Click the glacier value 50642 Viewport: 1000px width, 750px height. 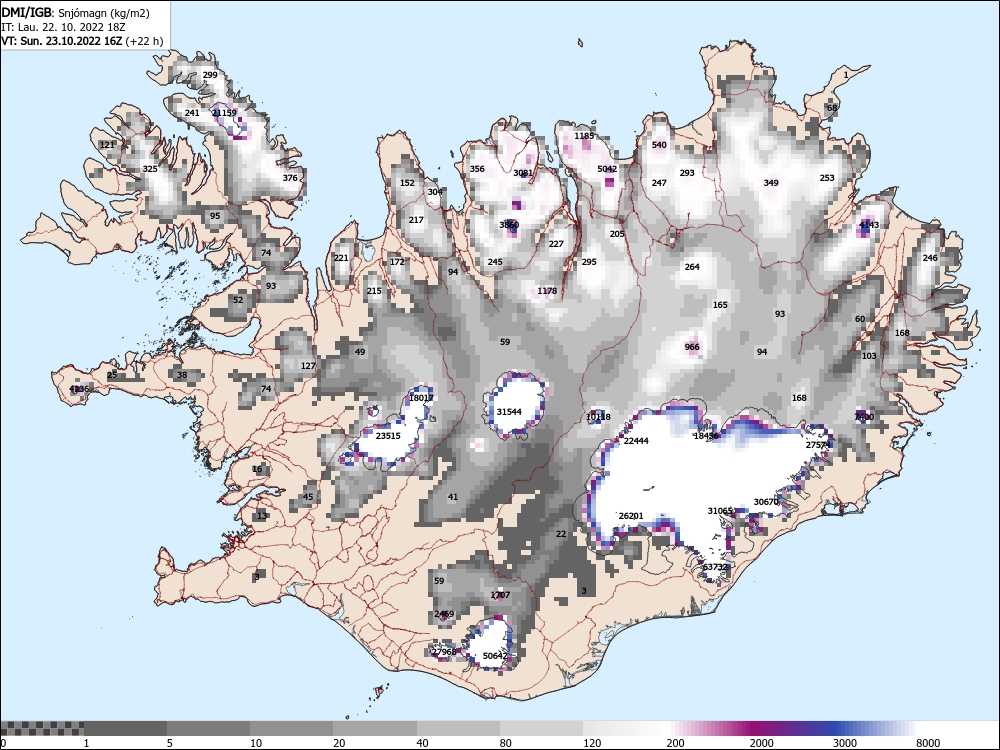(495, 656)
